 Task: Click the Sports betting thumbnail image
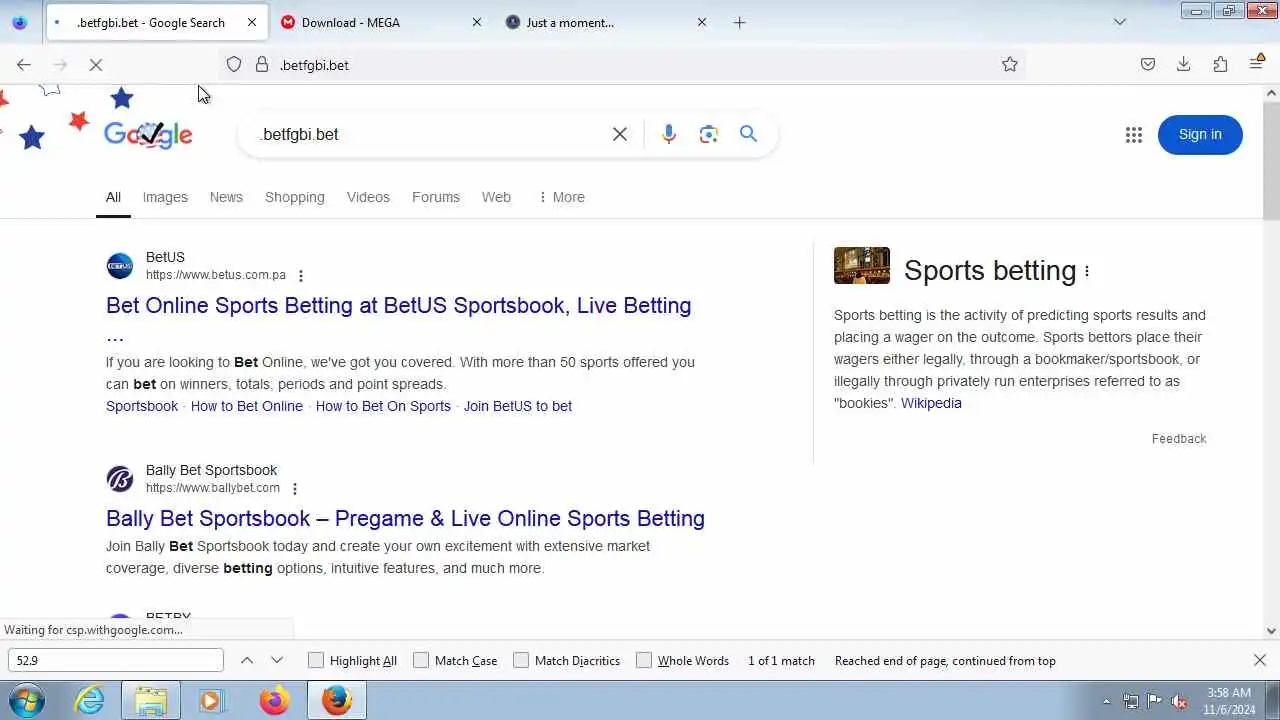tap(862, 266)
